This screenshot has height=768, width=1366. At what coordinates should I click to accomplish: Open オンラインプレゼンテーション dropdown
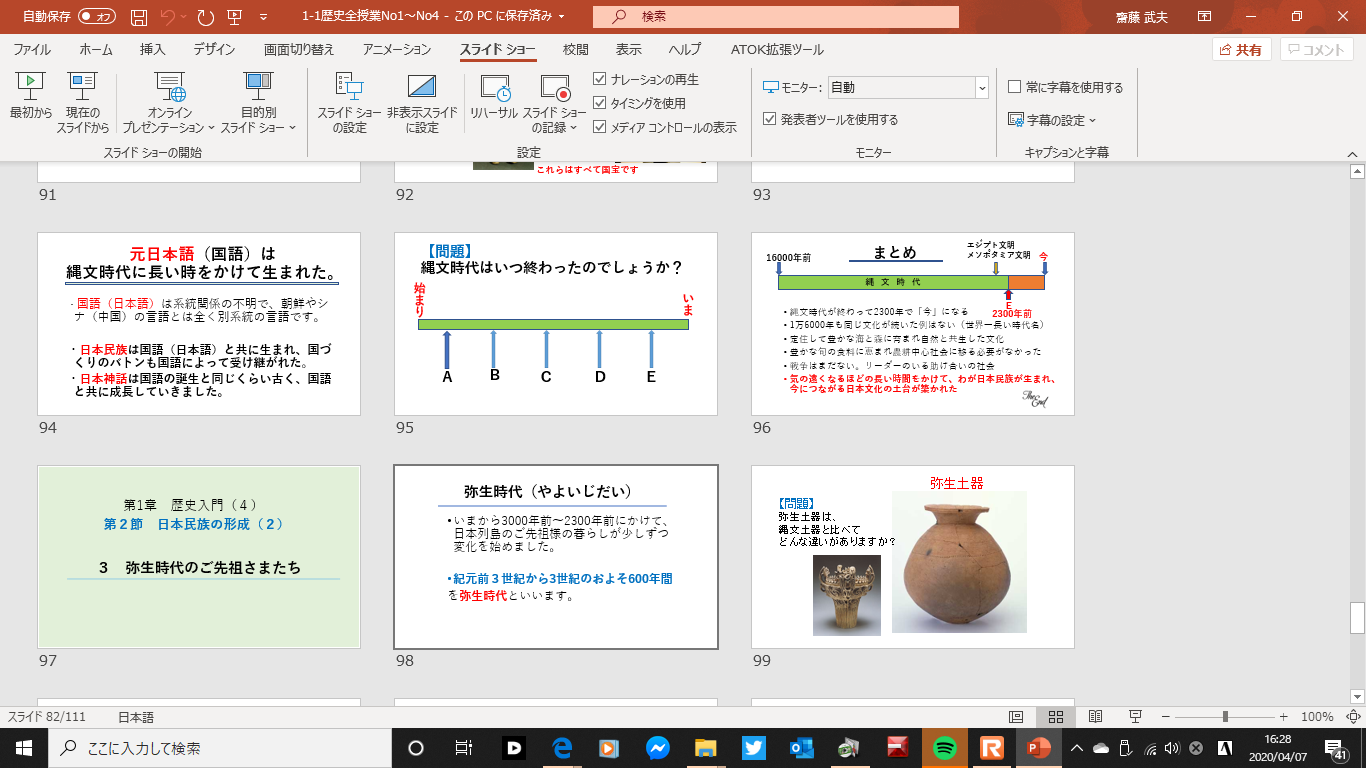pyautogui.click(x=169, y=103)
